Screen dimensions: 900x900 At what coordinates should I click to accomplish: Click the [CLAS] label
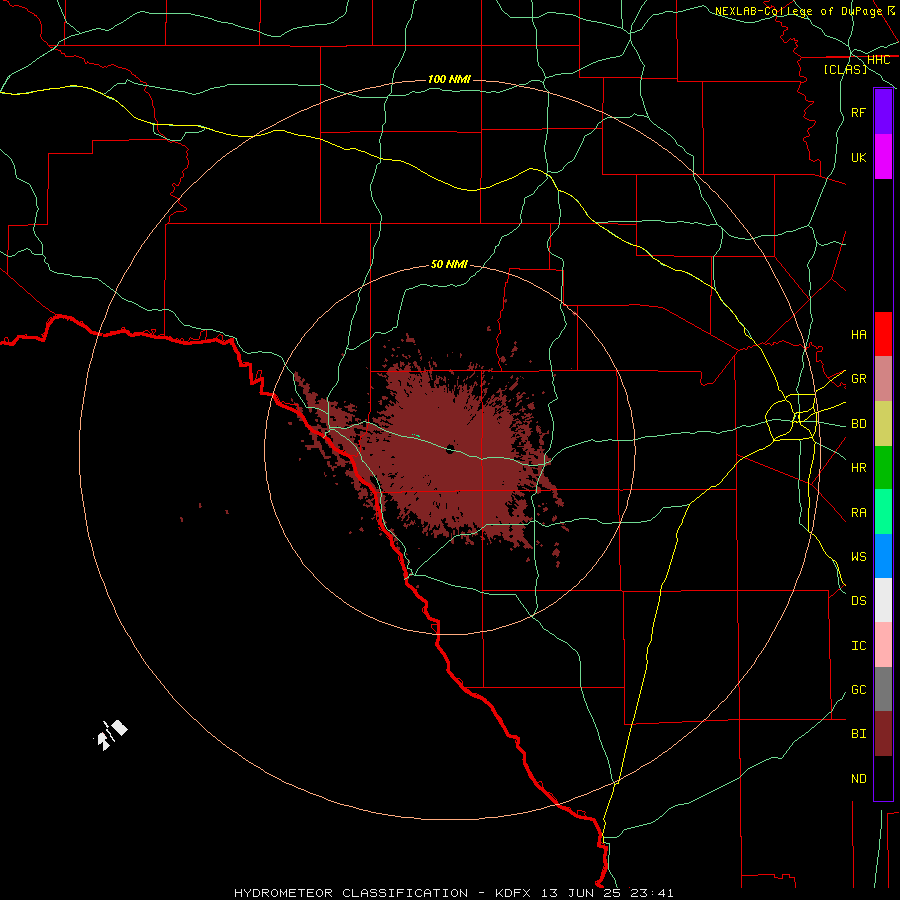(845, 69)
